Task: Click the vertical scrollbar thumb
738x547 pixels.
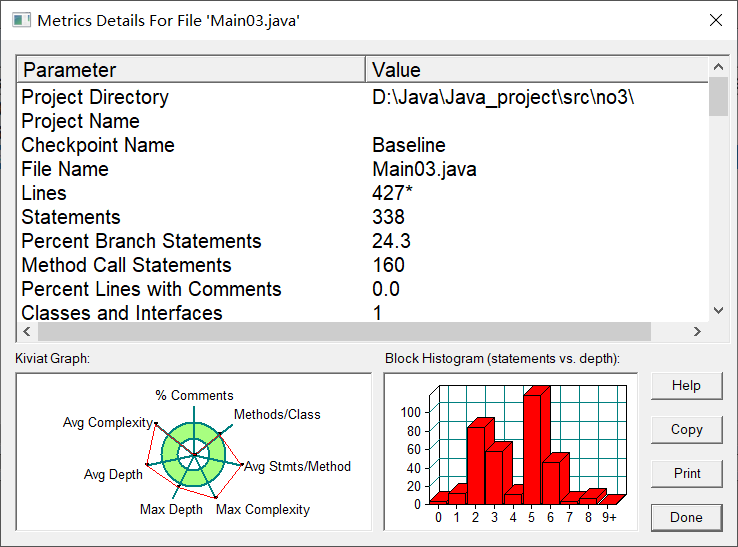Action: [x=718, y=97]
